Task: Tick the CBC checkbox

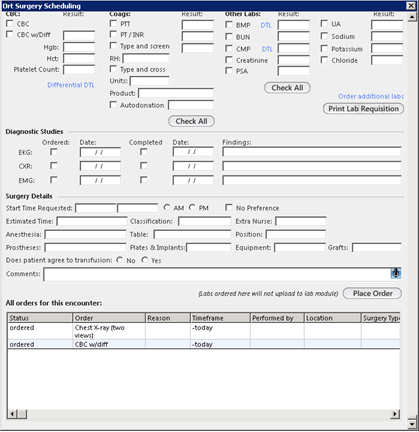Action: (x=10, y=24)
